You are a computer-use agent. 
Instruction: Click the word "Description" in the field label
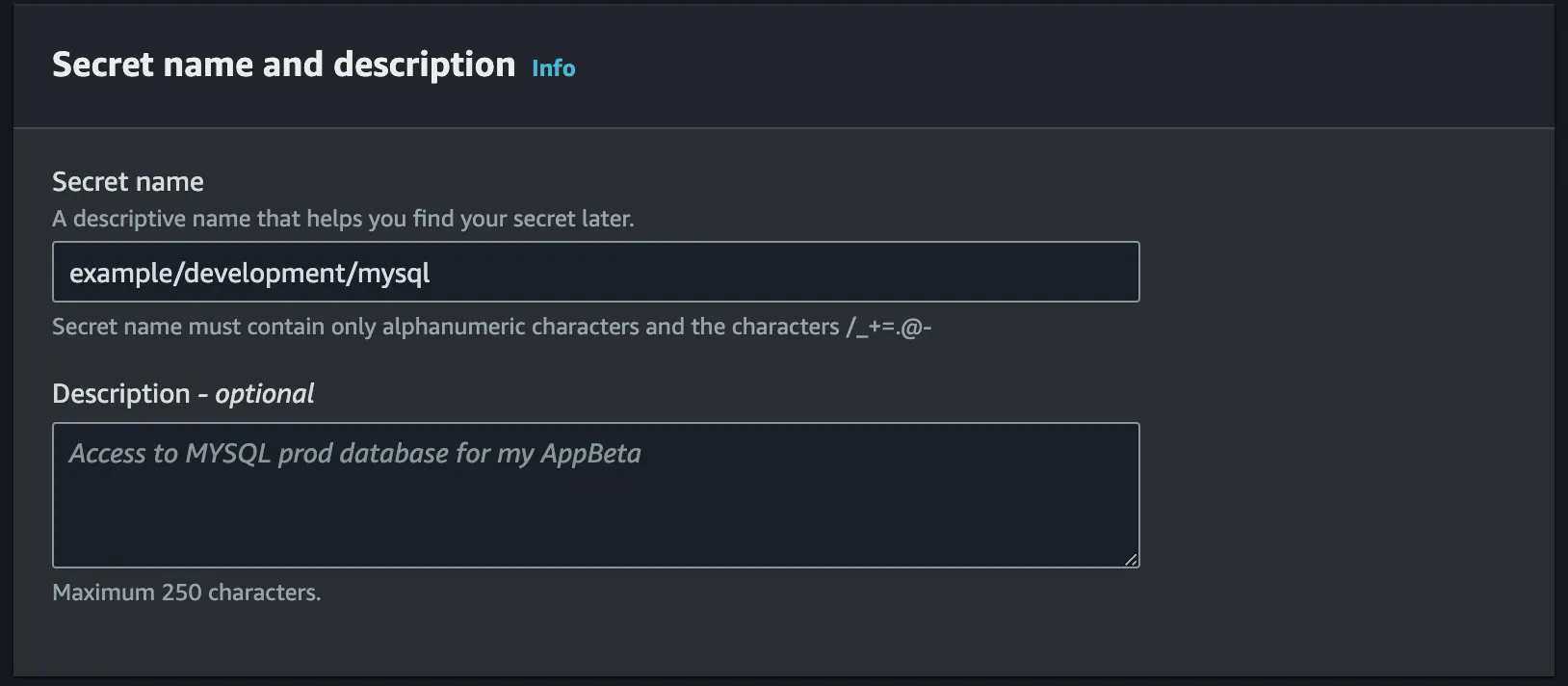[121, 394]
